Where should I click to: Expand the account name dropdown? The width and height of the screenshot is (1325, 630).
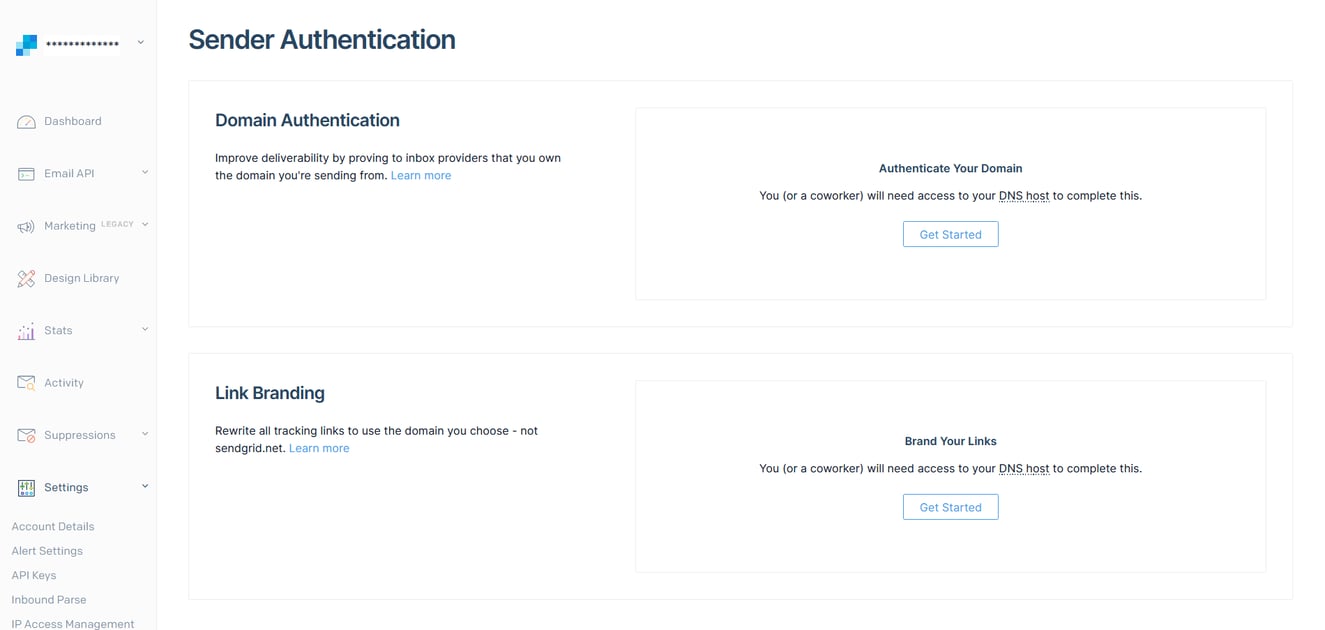[139, 43]
